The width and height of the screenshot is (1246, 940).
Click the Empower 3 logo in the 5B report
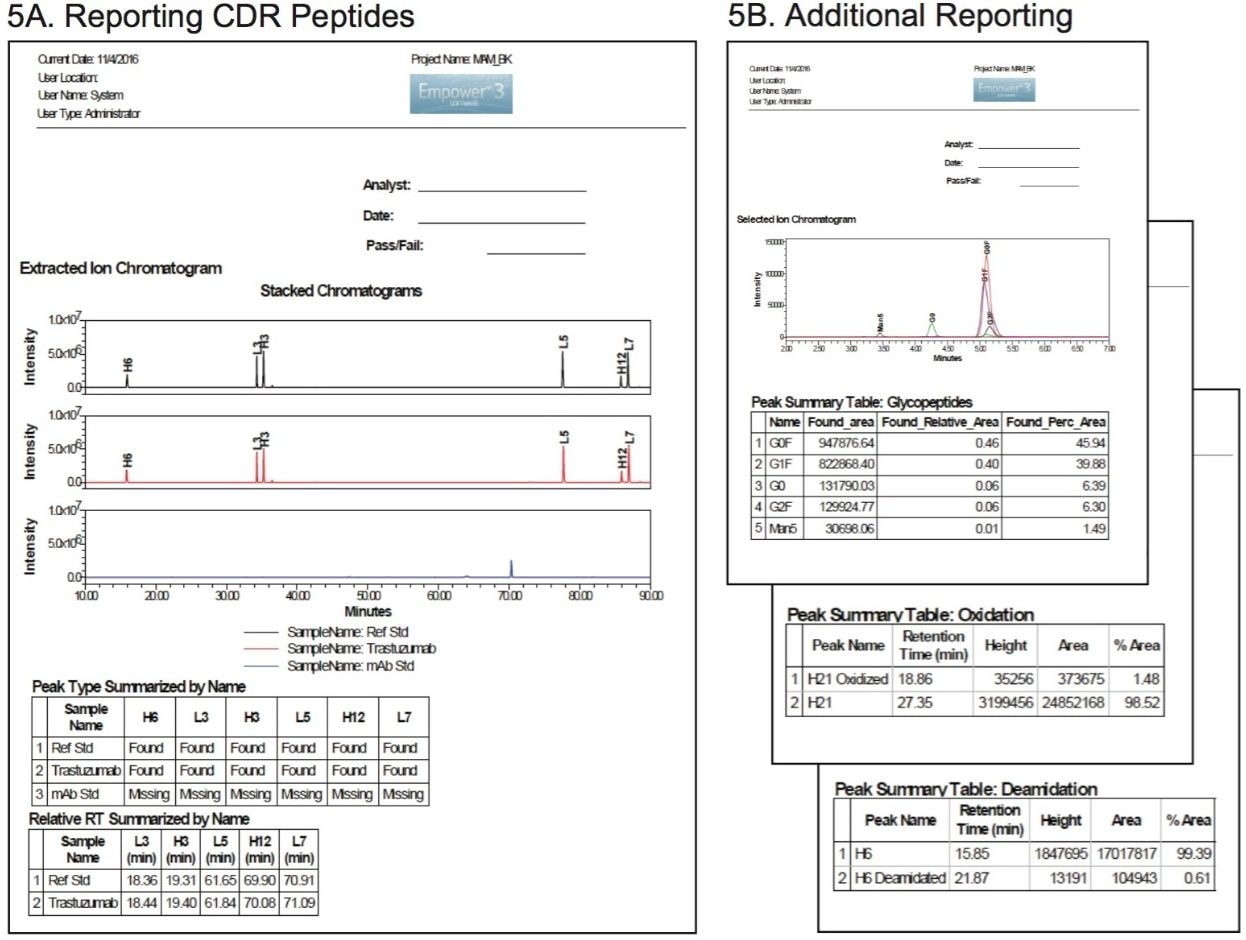(x=1004, y=89)
